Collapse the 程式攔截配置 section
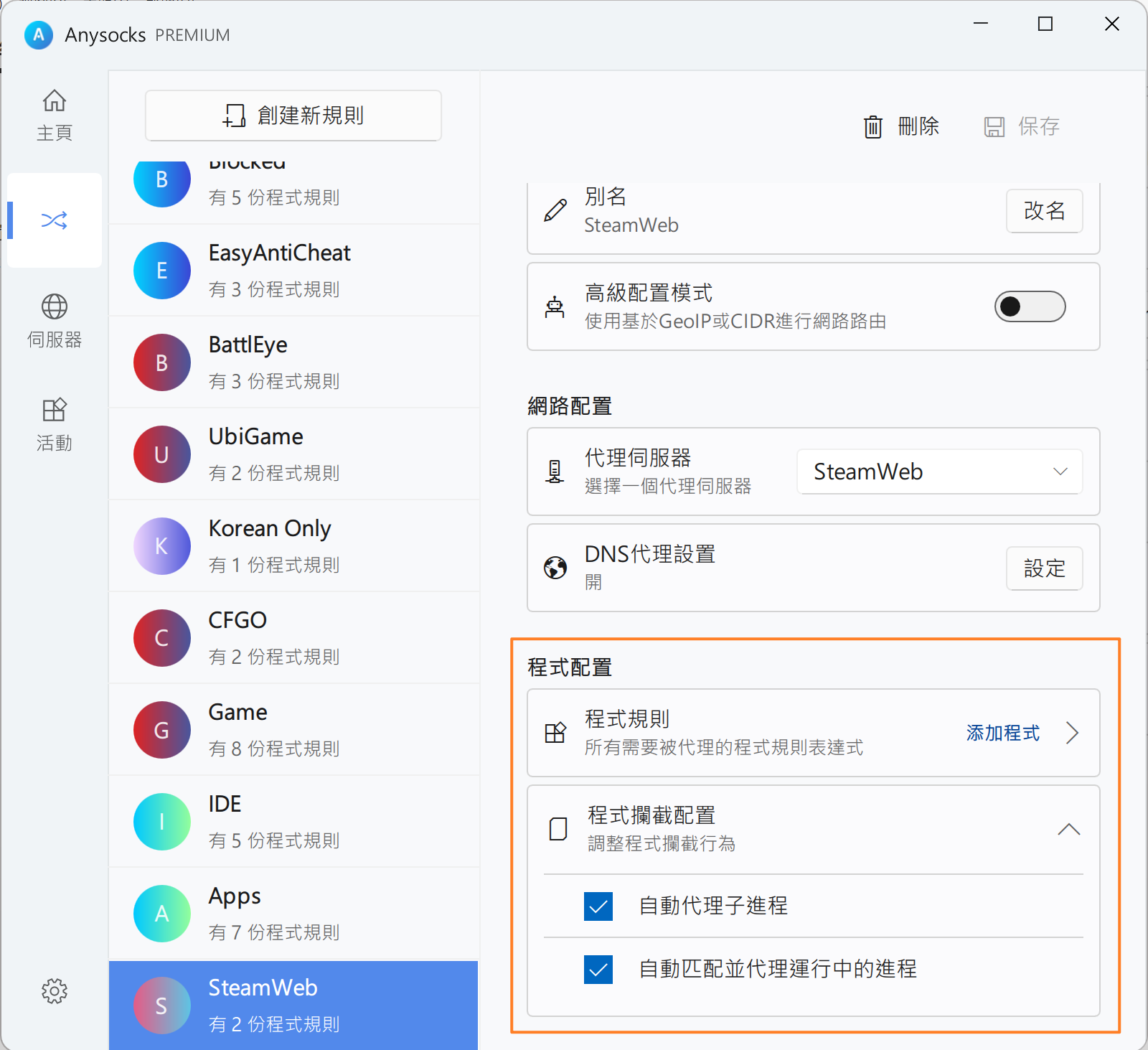The width and height of the screenshot is (1148, 1050). [x=1068, y=830]
